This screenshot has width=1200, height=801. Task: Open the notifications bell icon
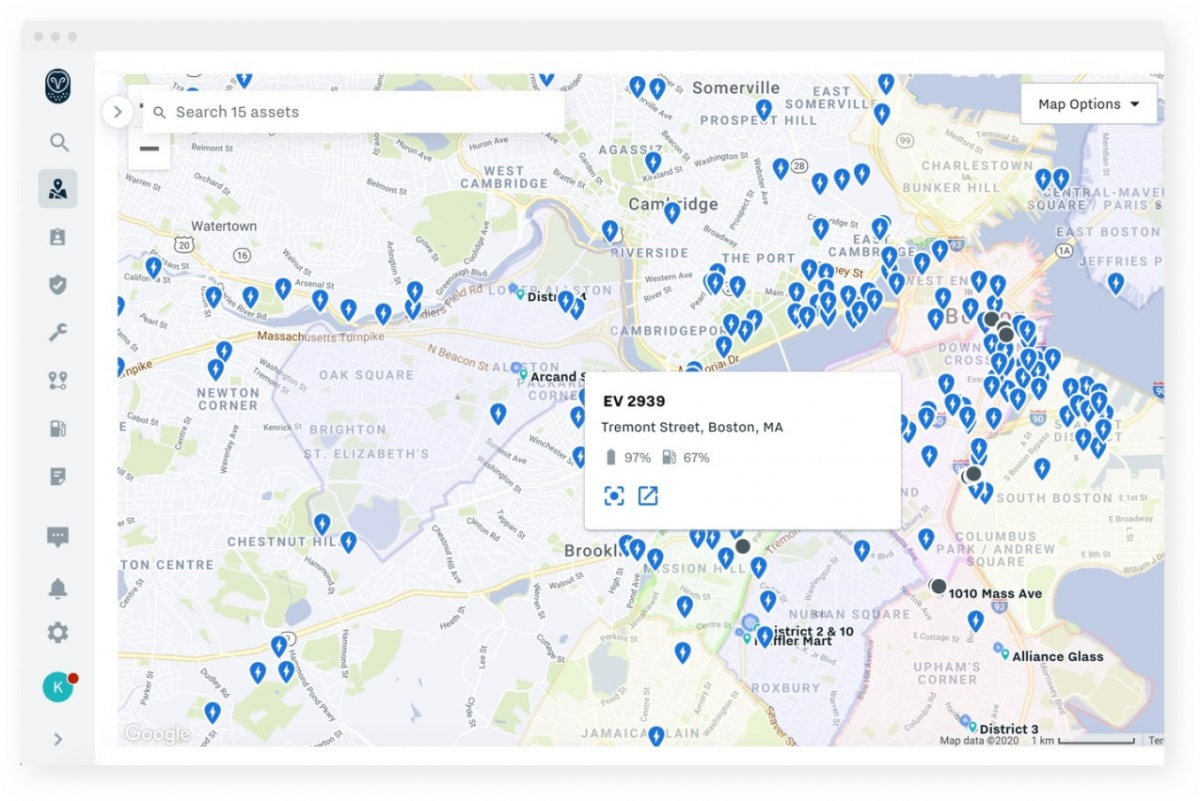coord(58,588)
